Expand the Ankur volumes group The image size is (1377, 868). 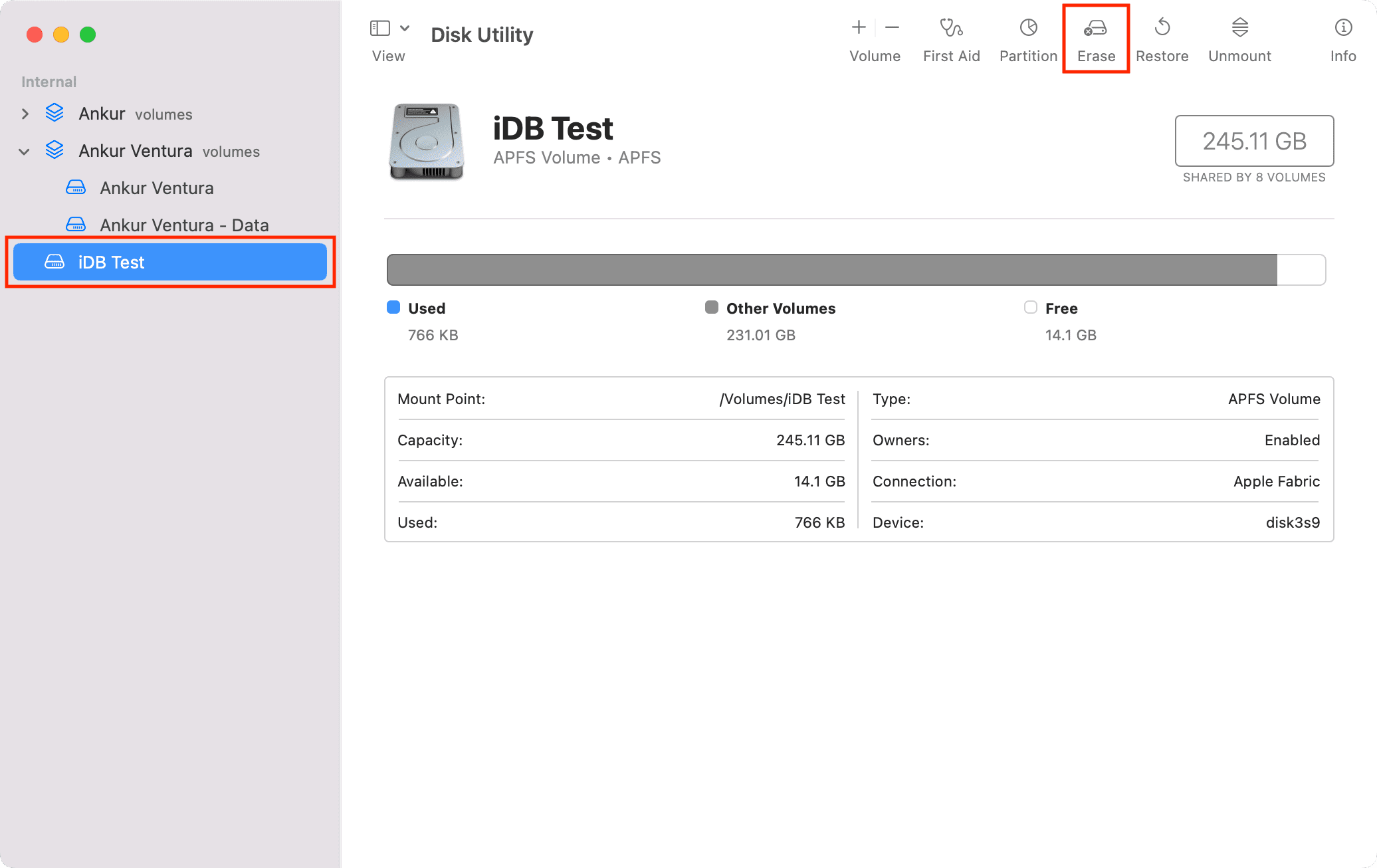coord(25,114)
